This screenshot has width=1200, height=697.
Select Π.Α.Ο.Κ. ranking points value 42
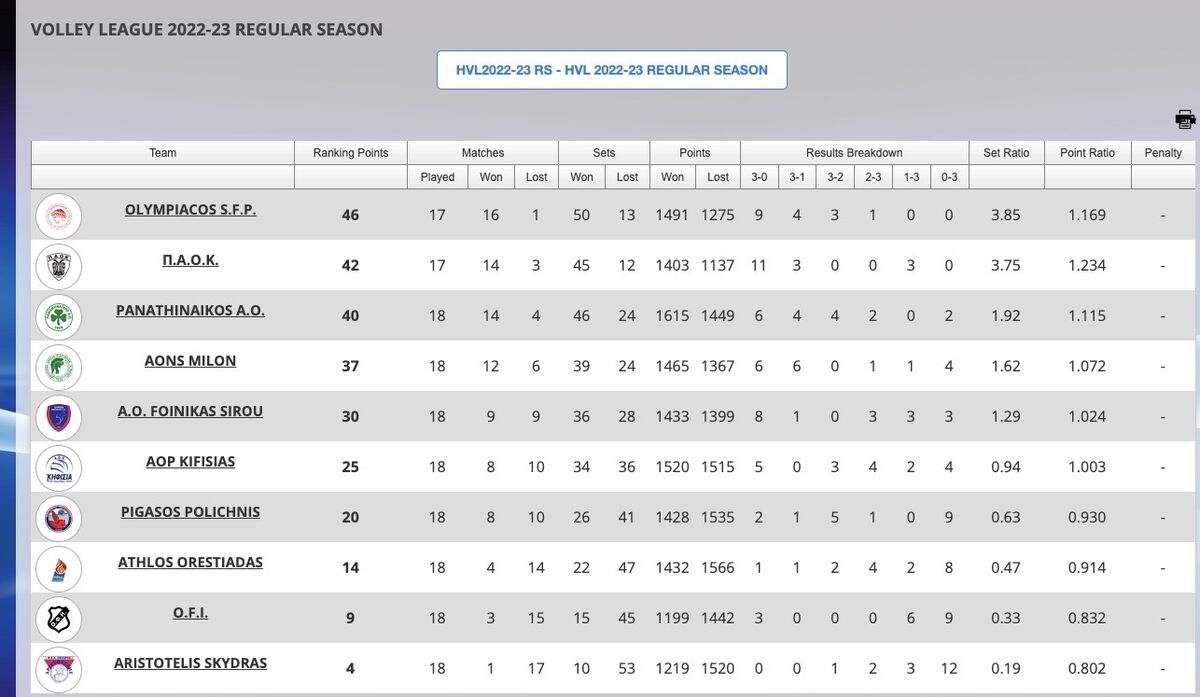coord(350,266)
